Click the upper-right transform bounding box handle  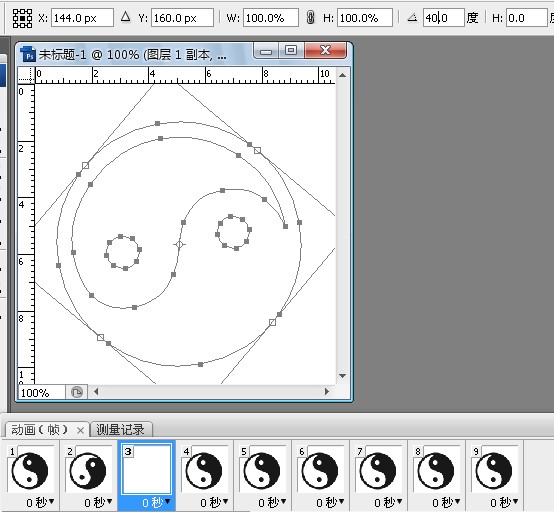(x=258, y=151)
